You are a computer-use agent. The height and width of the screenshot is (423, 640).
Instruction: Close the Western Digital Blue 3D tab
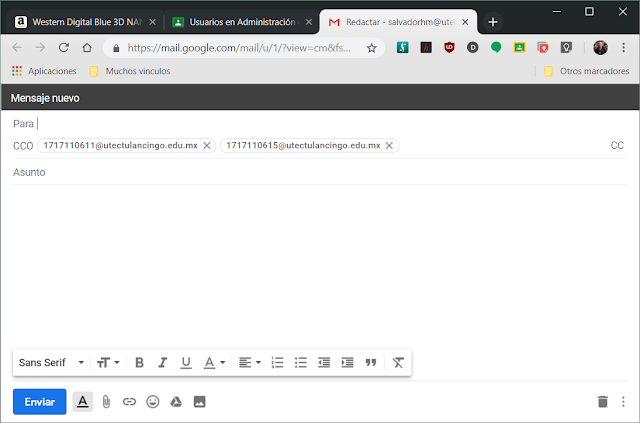point(152,22)
